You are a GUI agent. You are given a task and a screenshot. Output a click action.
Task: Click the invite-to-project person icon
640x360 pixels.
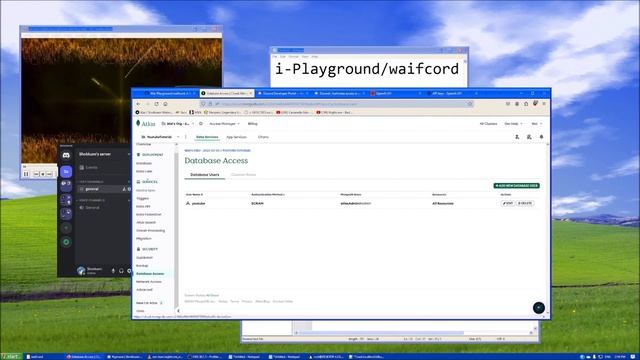(517, 137)
